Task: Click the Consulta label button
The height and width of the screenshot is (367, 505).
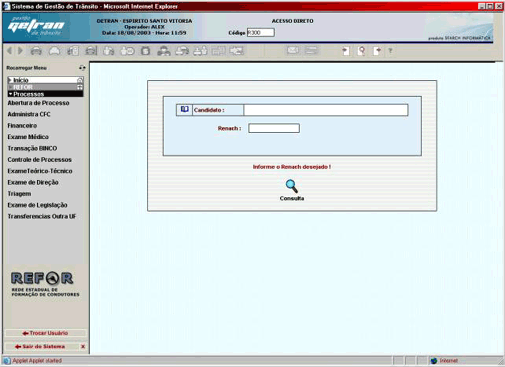Action: [292, 198]
